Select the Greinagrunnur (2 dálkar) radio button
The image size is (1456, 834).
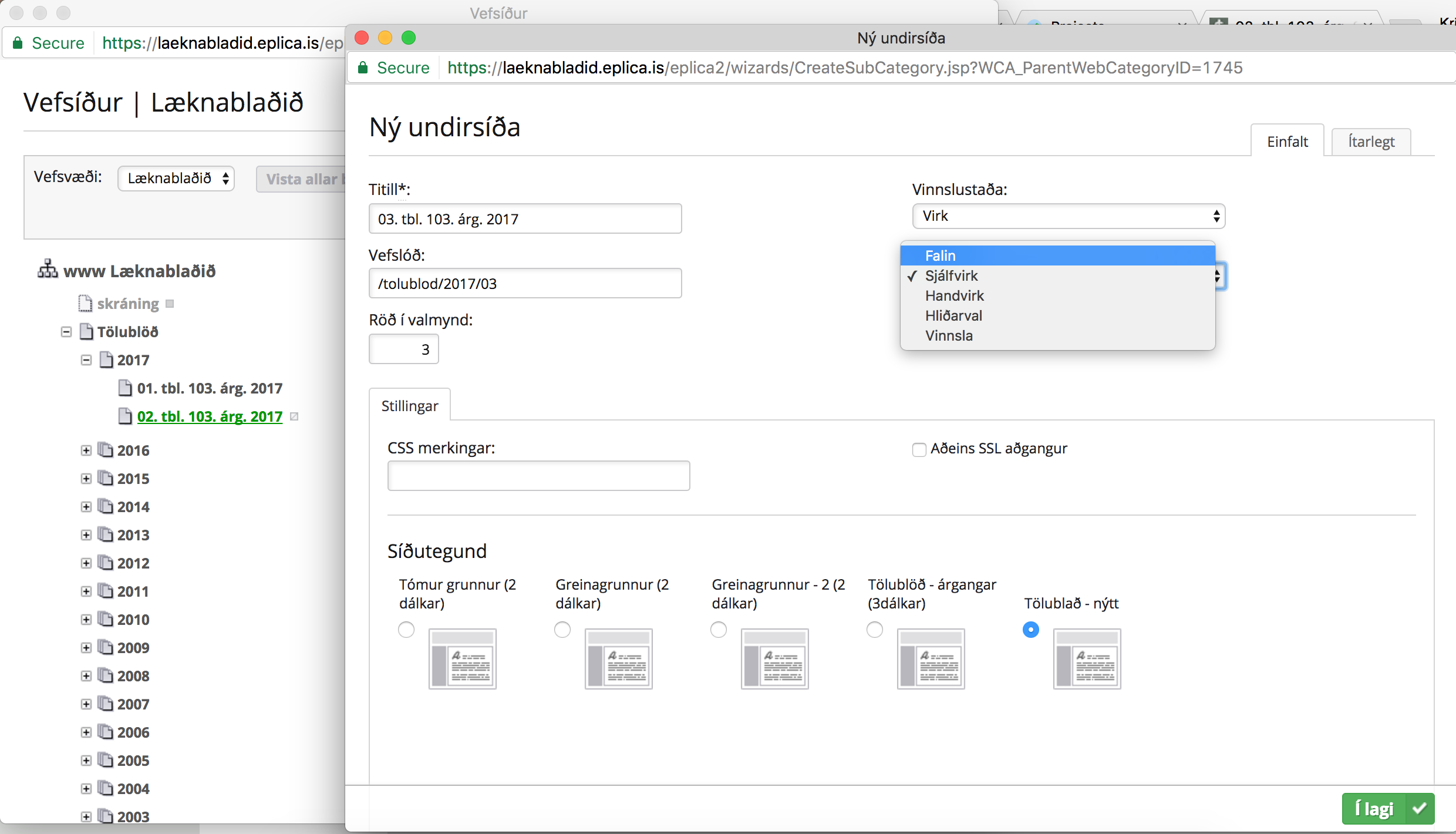[562, 630]
